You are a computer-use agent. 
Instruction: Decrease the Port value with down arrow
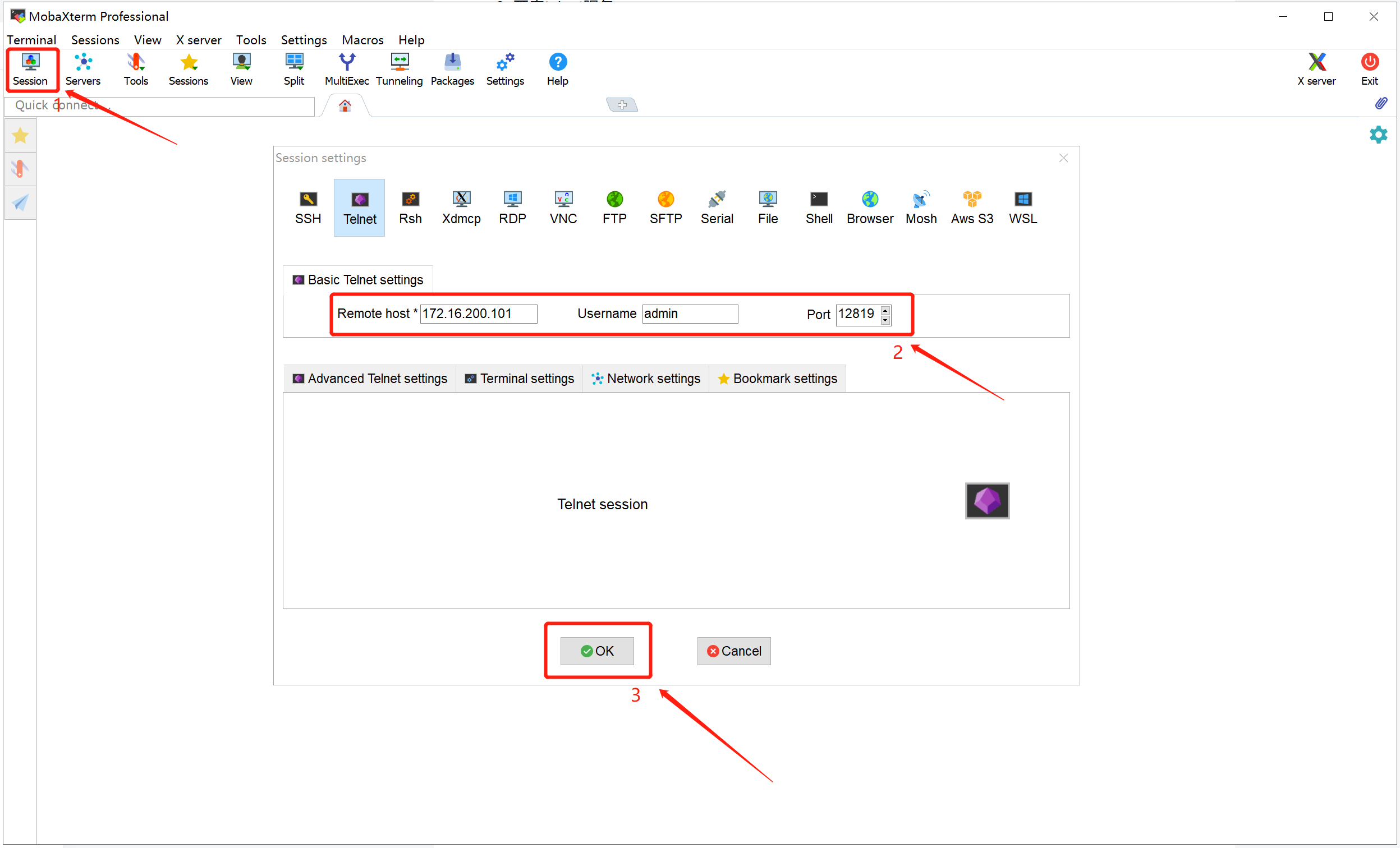coord(885,320)
